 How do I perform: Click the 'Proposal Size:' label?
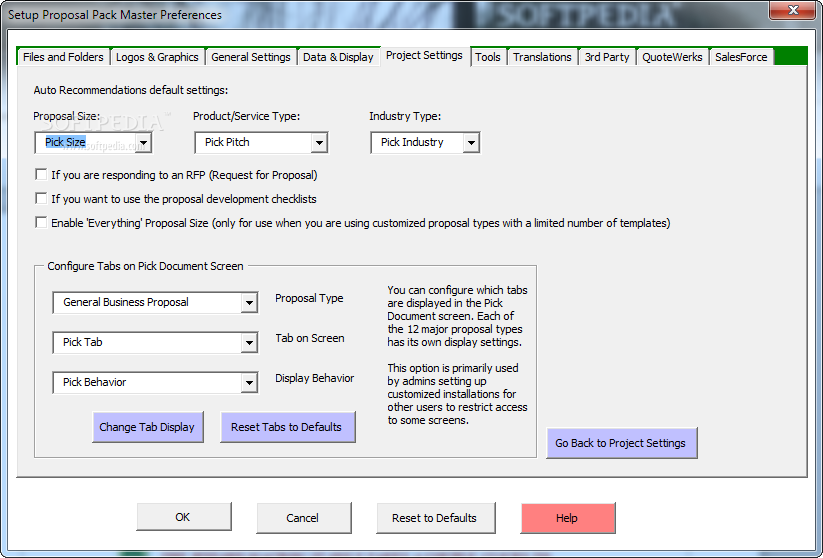[x=67, y=116]
